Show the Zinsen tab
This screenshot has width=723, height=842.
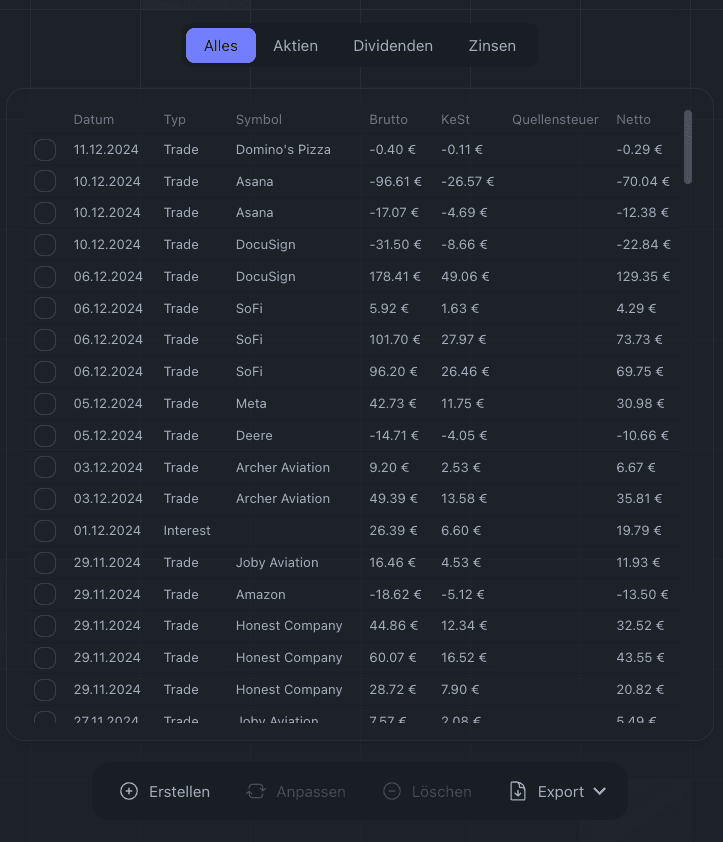coord(492,46)
